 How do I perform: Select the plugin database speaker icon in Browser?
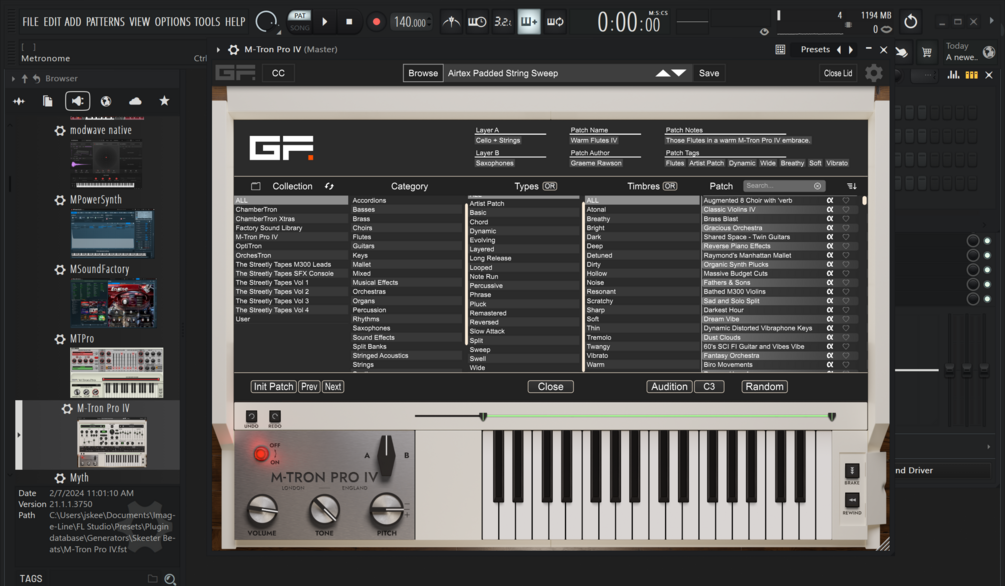[78, 101]
